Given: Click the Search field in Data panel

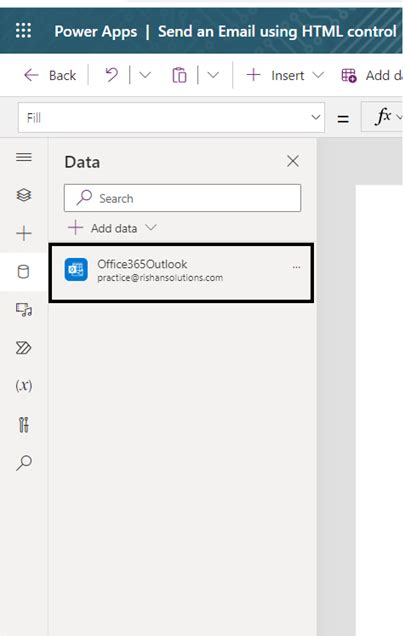Looking at the screenshot, I should point(182,198).
